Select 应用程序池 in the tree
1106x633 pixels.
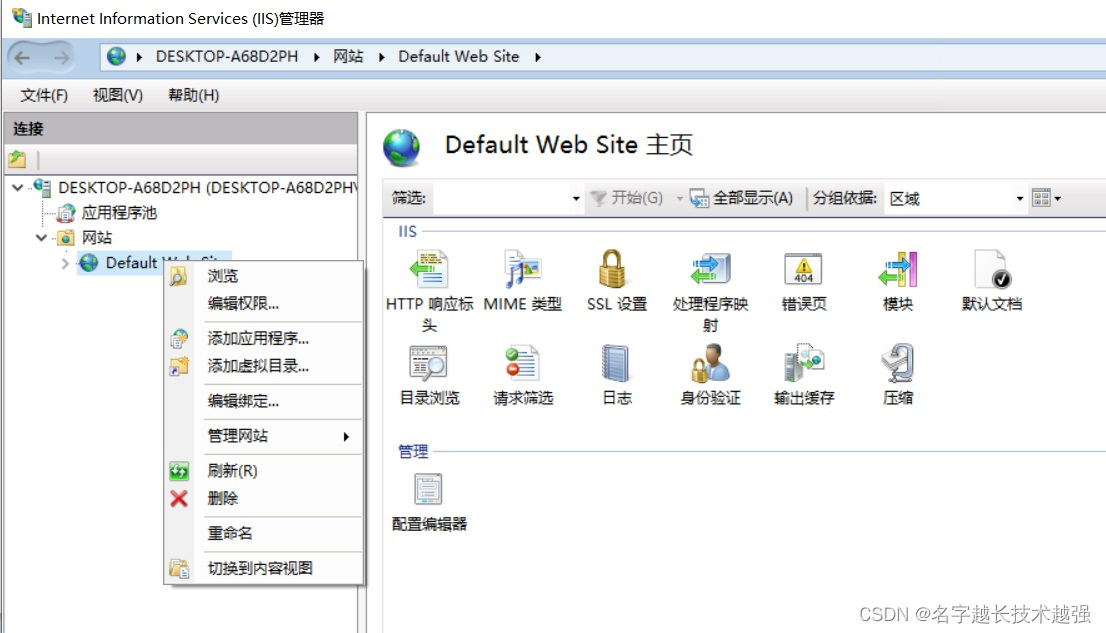tap(118, 212)
